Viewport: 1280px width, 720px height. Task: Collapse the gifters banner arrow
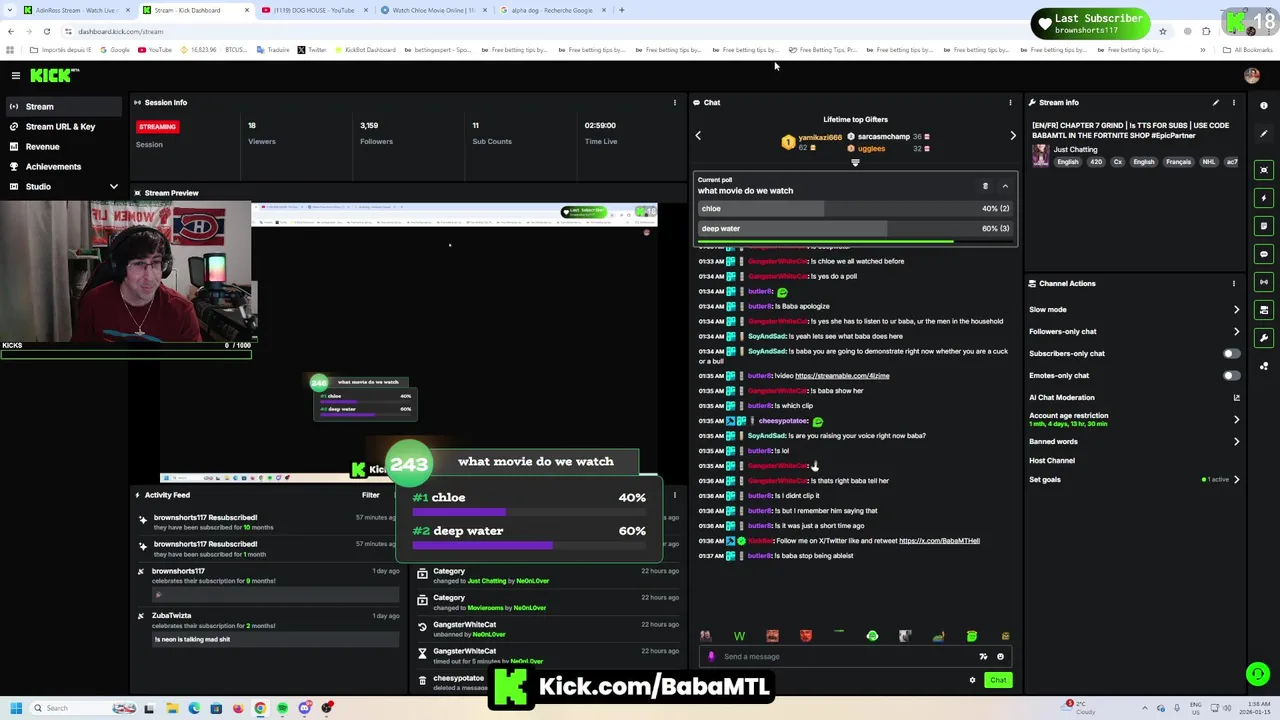click(x=855, y=162)
